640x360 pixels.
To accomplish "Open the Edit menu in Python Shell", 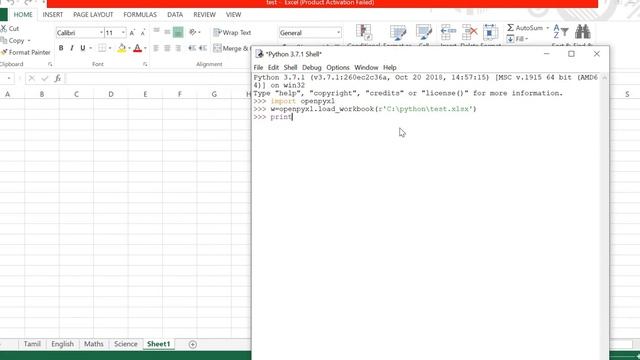I will point(273,67).
